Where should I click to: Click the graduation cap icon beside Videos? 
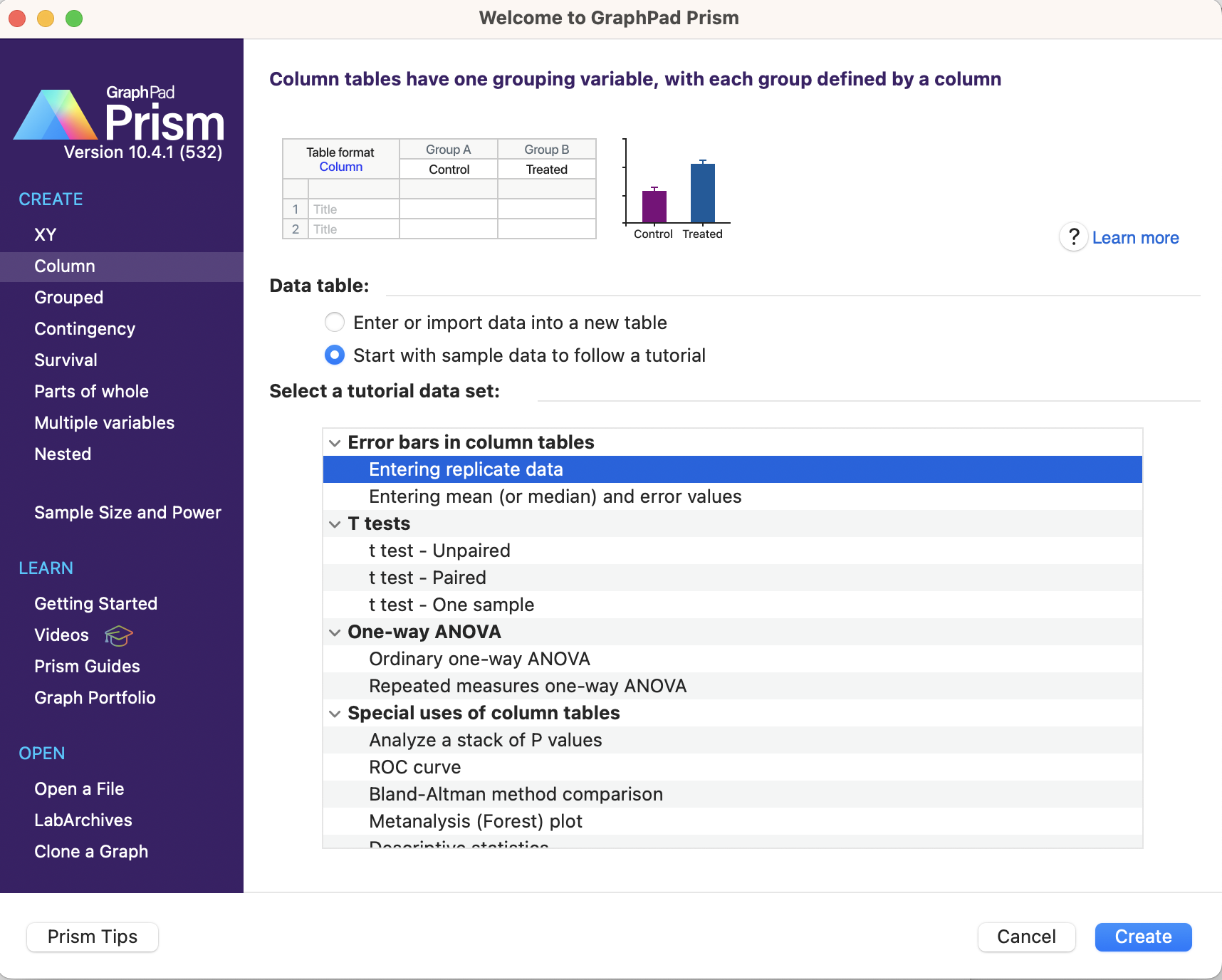[119, 635]
